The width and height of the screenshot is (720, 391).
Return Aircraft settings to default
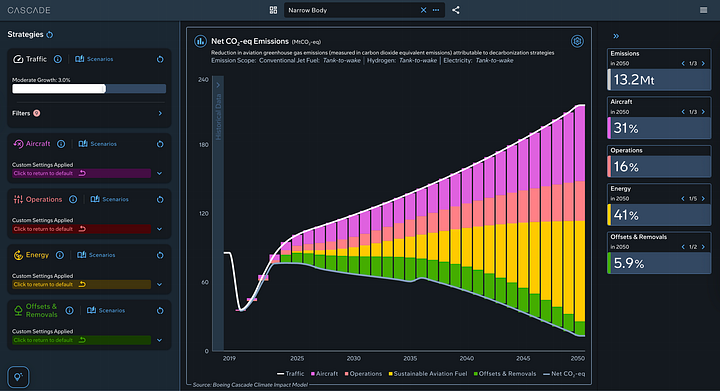coord(81,173)
